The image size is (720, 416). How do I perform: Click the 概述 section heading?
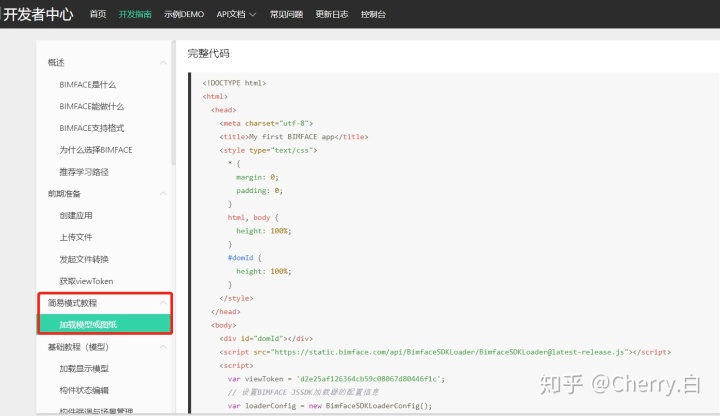(56, 62)
